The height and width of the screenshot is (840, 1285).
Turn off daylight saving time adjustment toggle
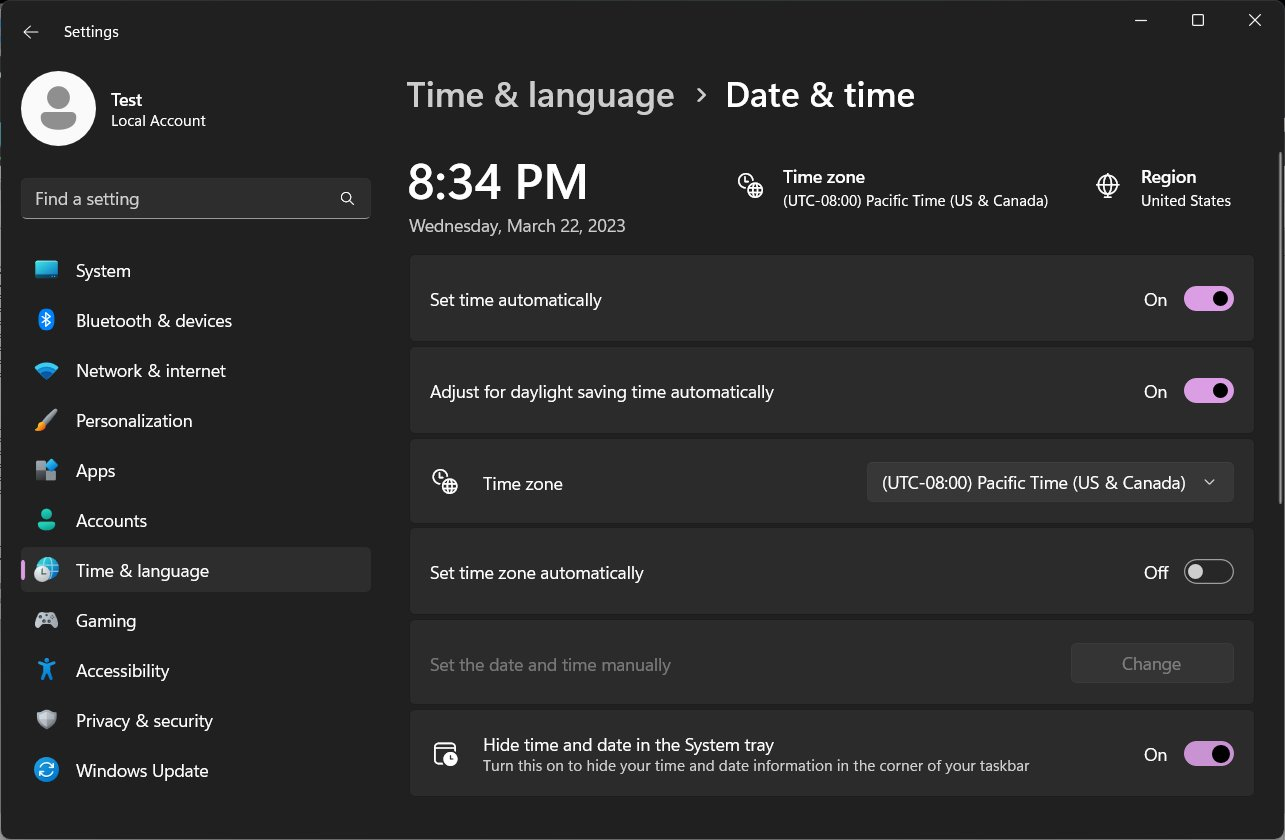coord(1208,391)
